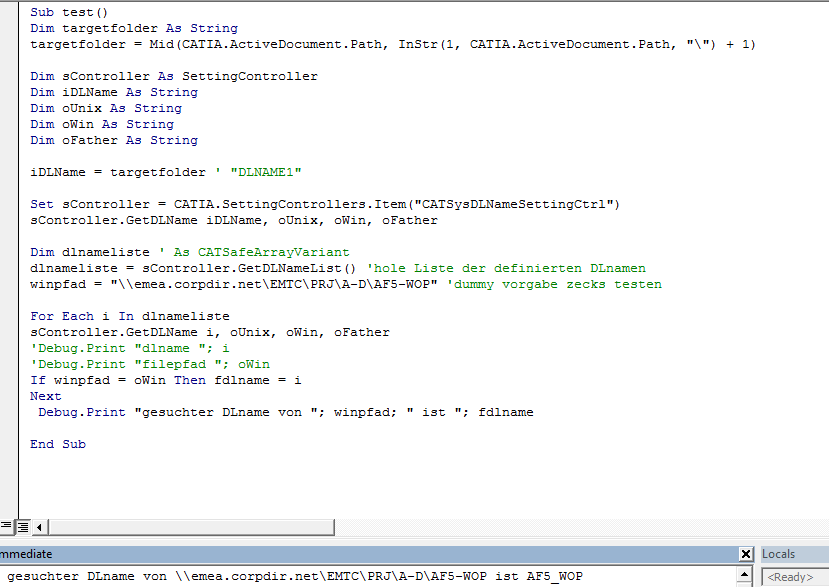Click 'AF5_WOP' result in Immediate window

tap(555, 576)
